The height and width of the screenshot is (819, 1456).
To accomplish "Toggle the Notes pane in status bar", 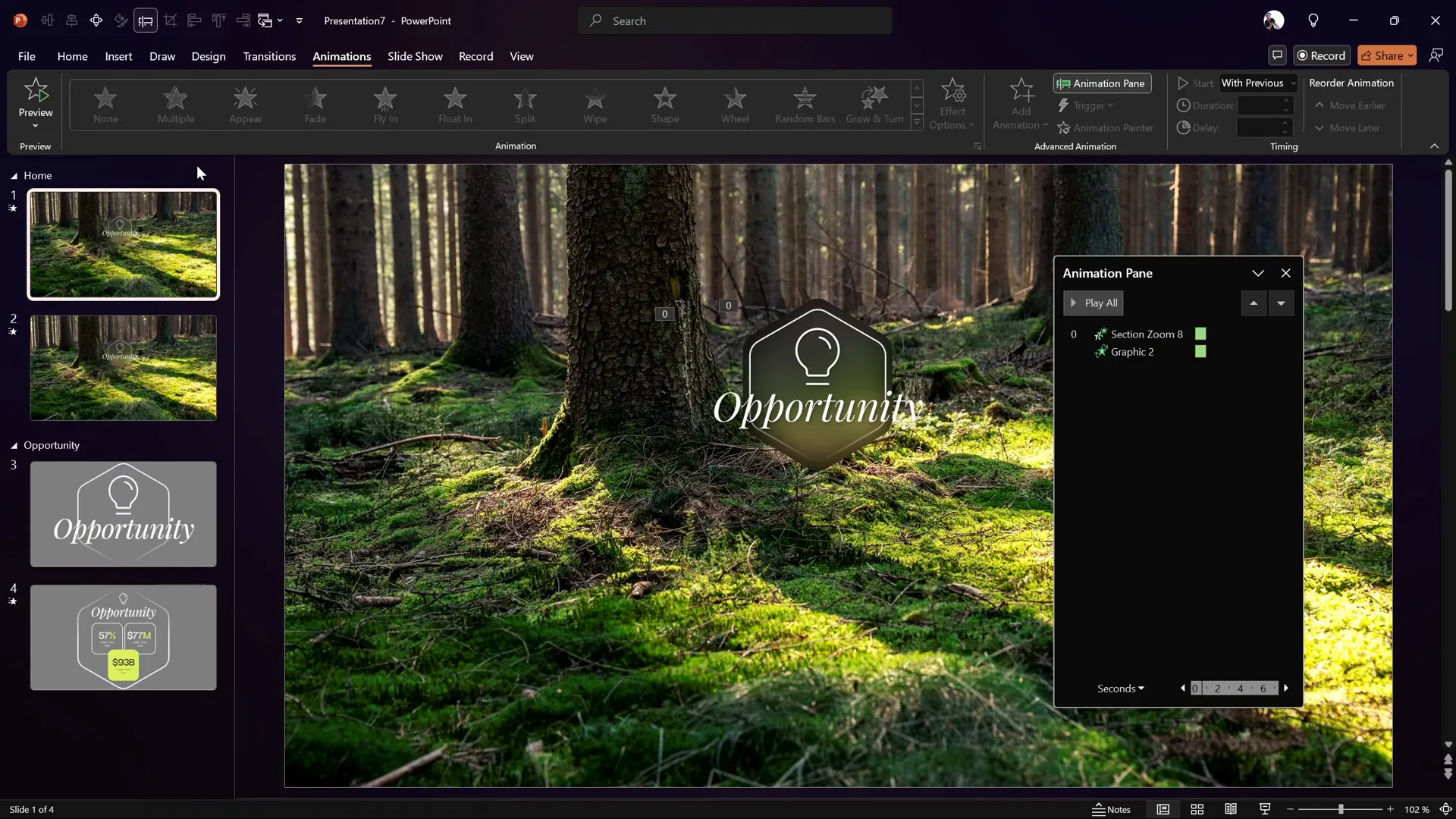I will coord(1111,809).
